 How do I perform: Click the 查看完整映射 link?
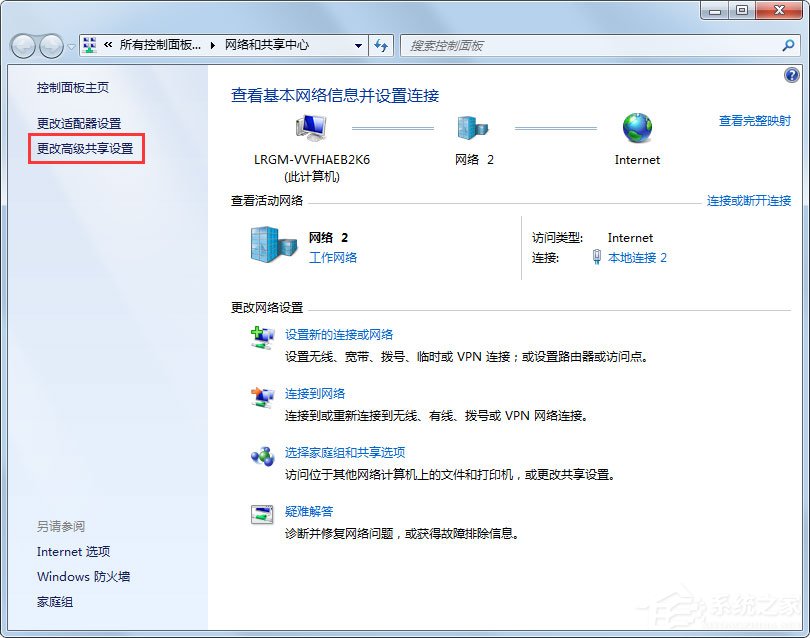[754, 118]
